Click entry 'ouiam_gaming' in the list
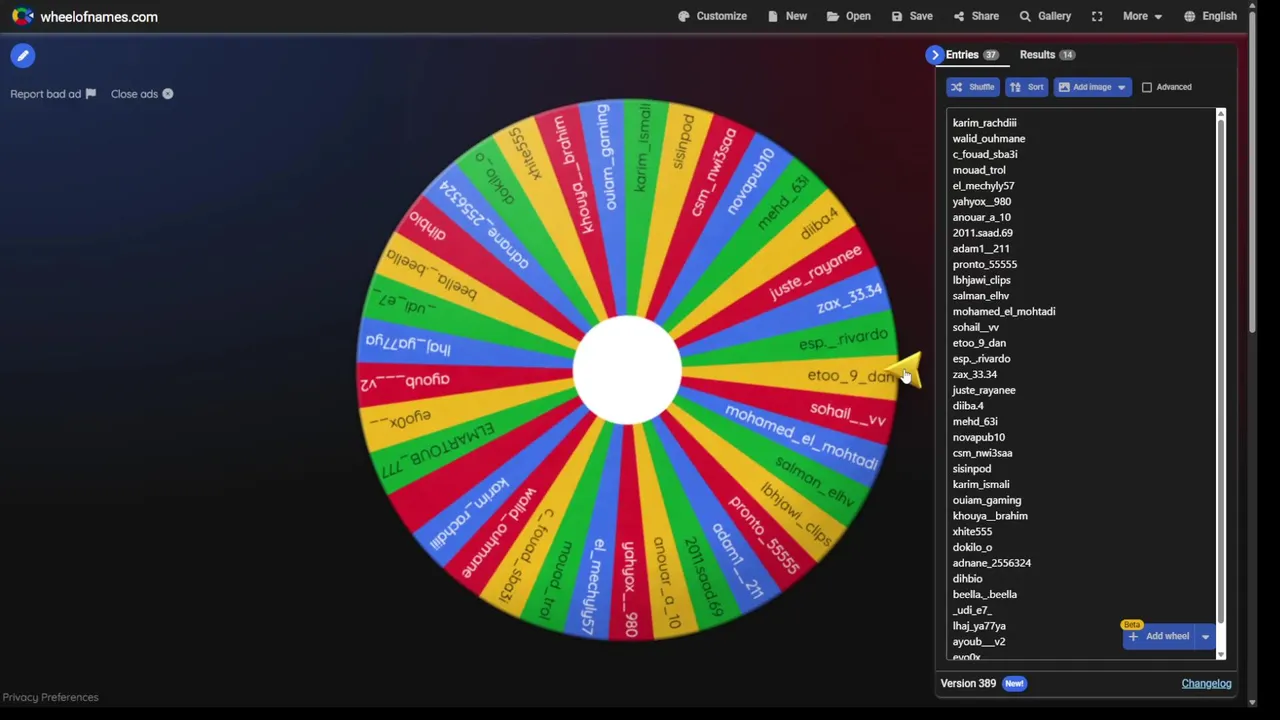 pyautogui.click(x=986, y=501)
